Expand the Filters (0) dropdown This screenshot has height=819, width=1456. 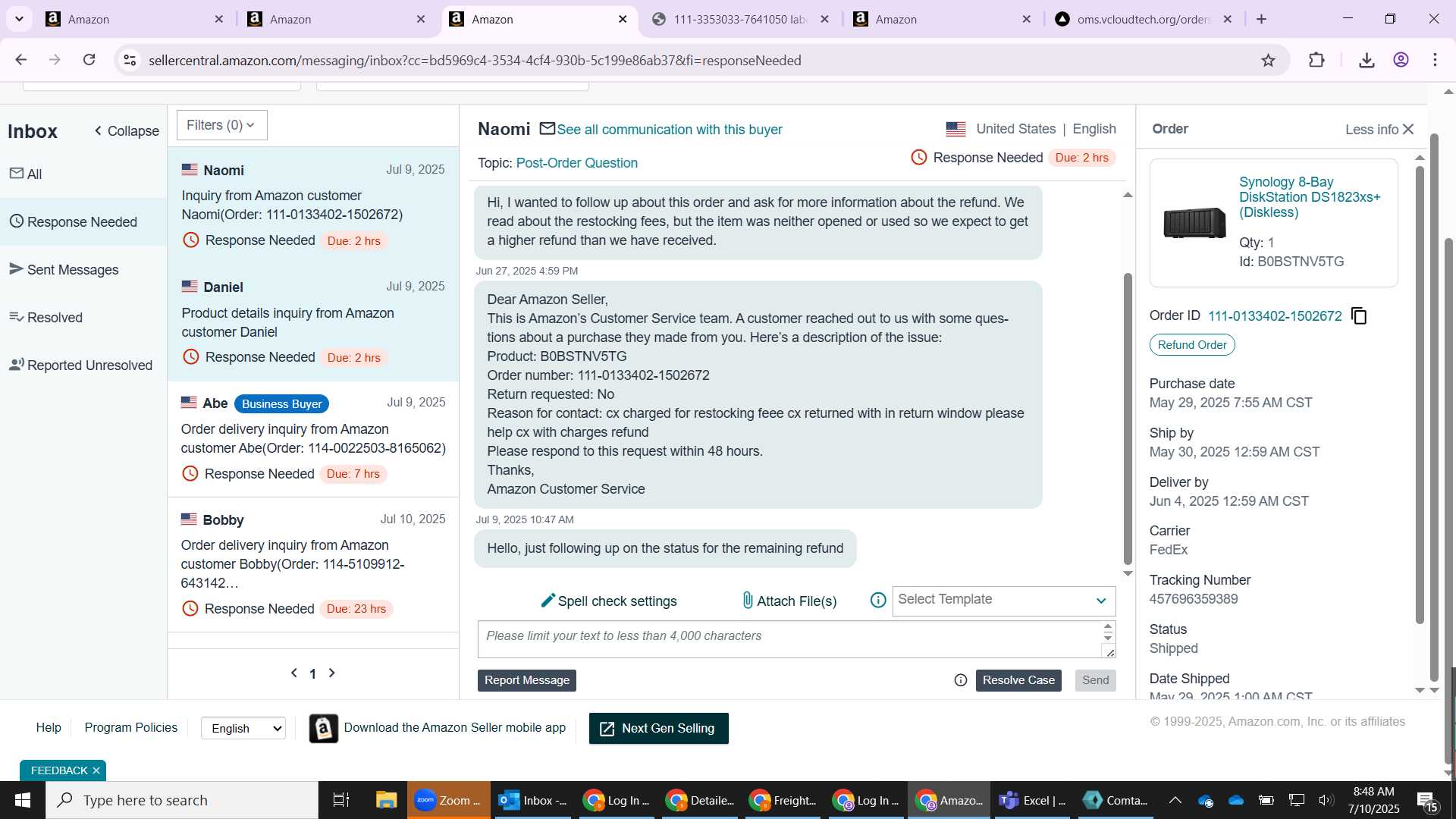coord(221,125)
